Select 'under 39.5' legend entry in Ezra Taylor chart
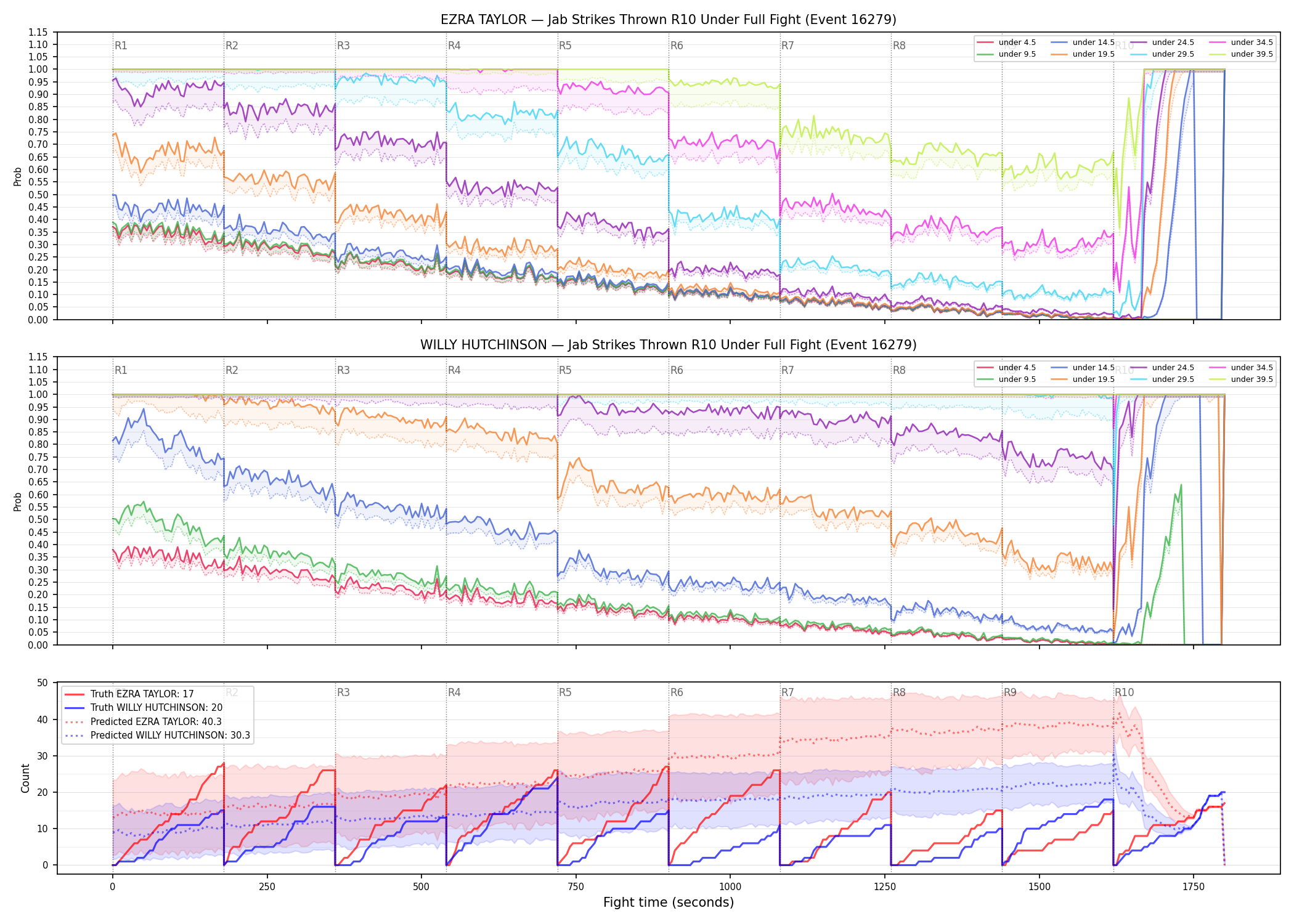 click(1241, 54)
